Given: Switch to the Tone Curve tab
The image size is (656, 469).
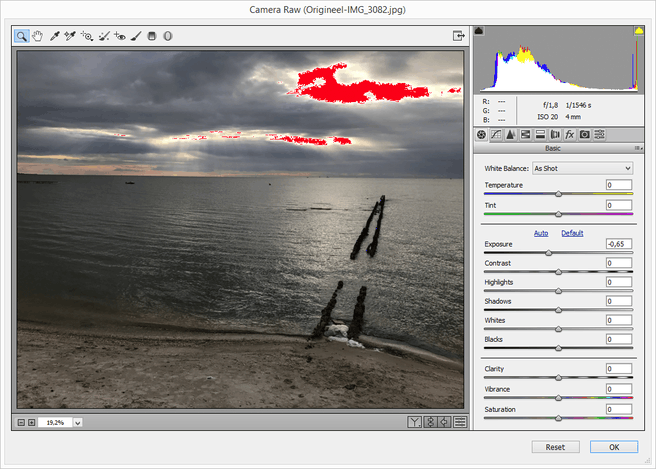Looking at the screenshot, I should [496, 135].
